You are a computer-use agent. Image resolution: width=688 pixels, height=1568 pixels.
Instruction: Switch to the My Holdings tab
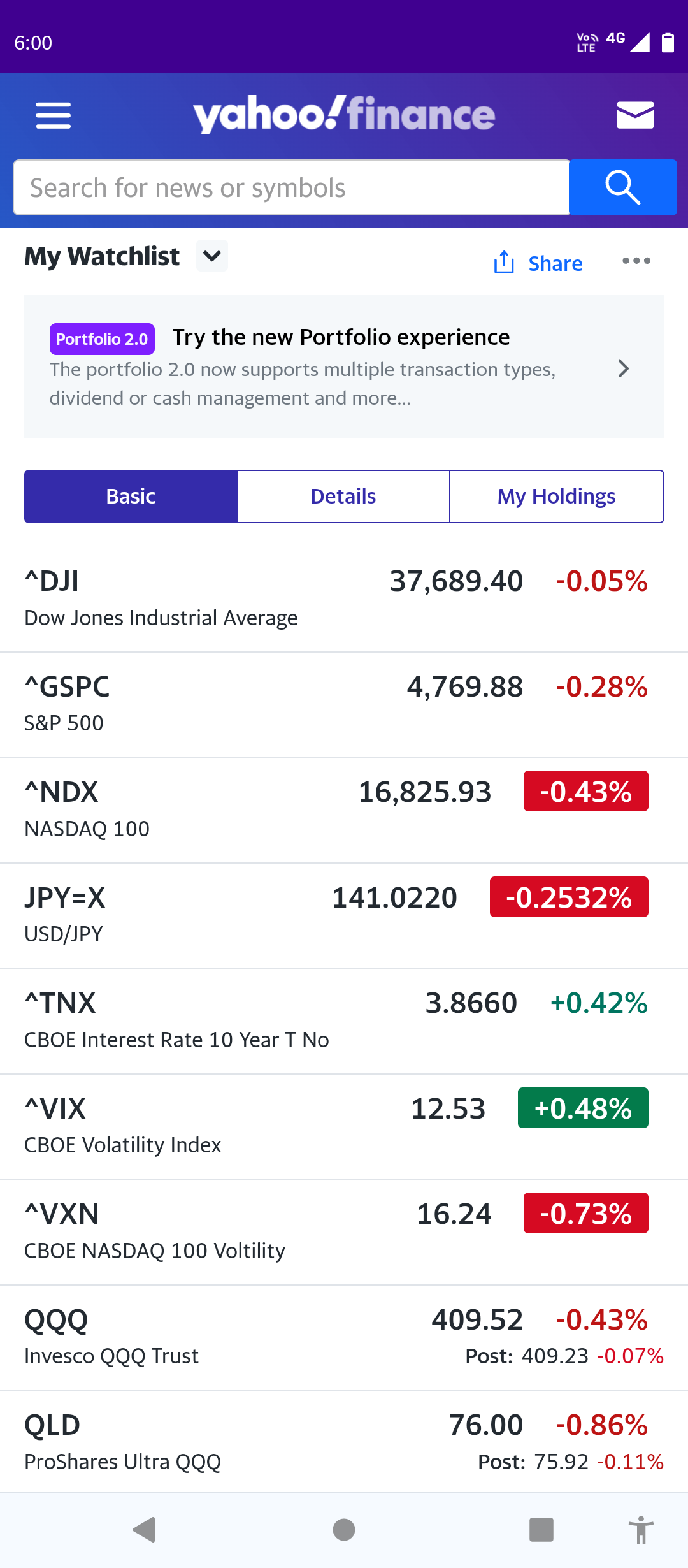(x=556, y=497)
